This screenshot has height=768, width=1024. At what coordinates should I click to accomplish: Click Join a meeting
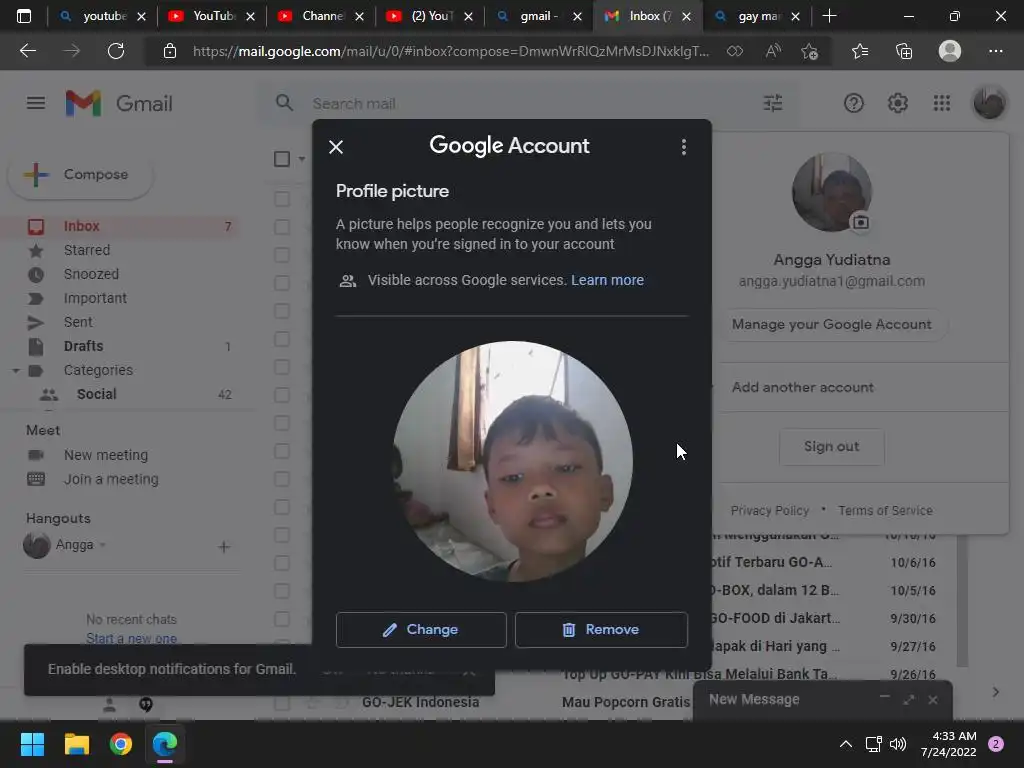pos(111,479)
